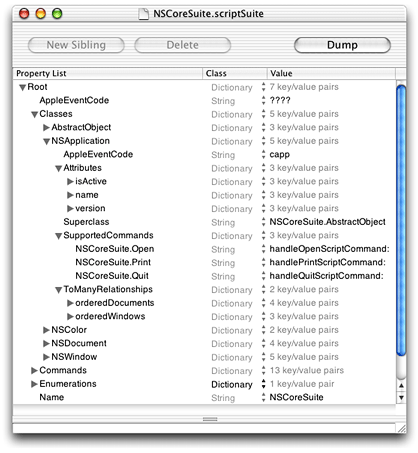Select the Name row at bottom
The image size is (418, 453).
pos(204,397)
